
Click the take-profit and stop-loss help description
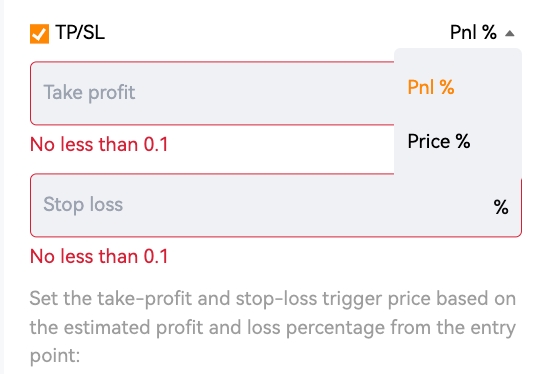tap(273, 327)
